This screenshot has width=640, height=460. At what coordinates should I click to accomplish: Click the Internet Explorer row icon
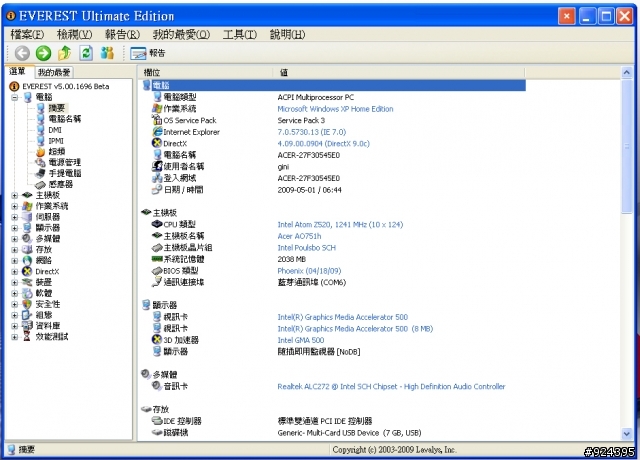(x=157, y=132)
